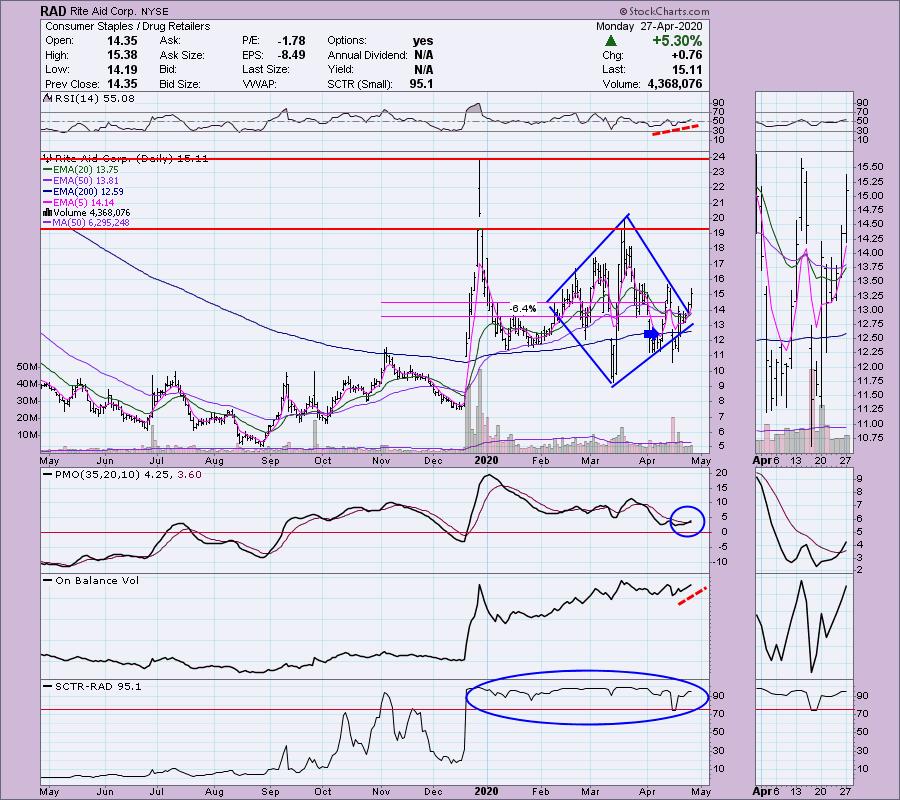Click the 10.75 price label on the zoomed chart axis
900x800 pixels.
point(870,438)
